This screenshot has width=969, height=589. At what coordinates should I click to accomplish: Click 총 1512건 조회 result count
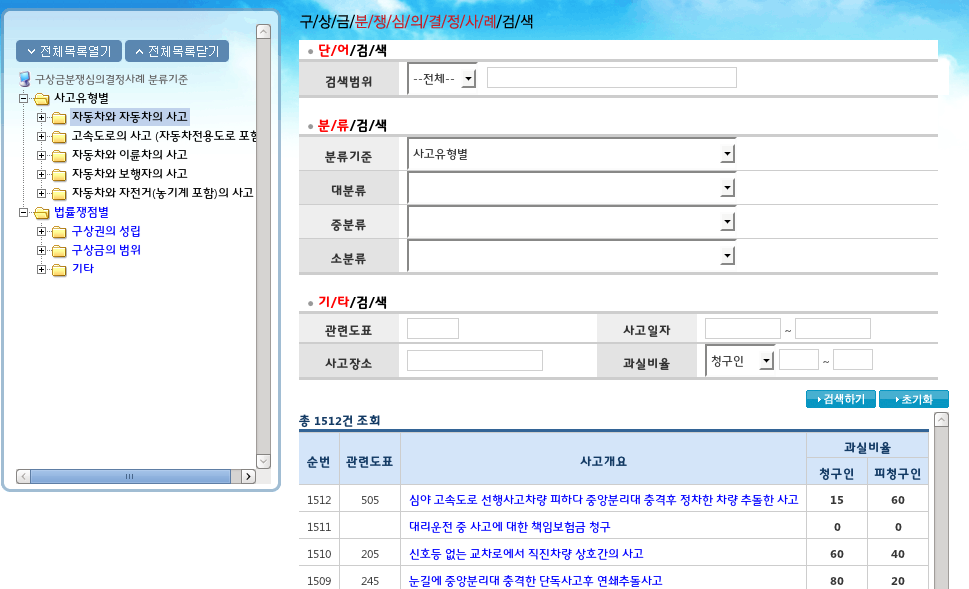pos(339,421)
